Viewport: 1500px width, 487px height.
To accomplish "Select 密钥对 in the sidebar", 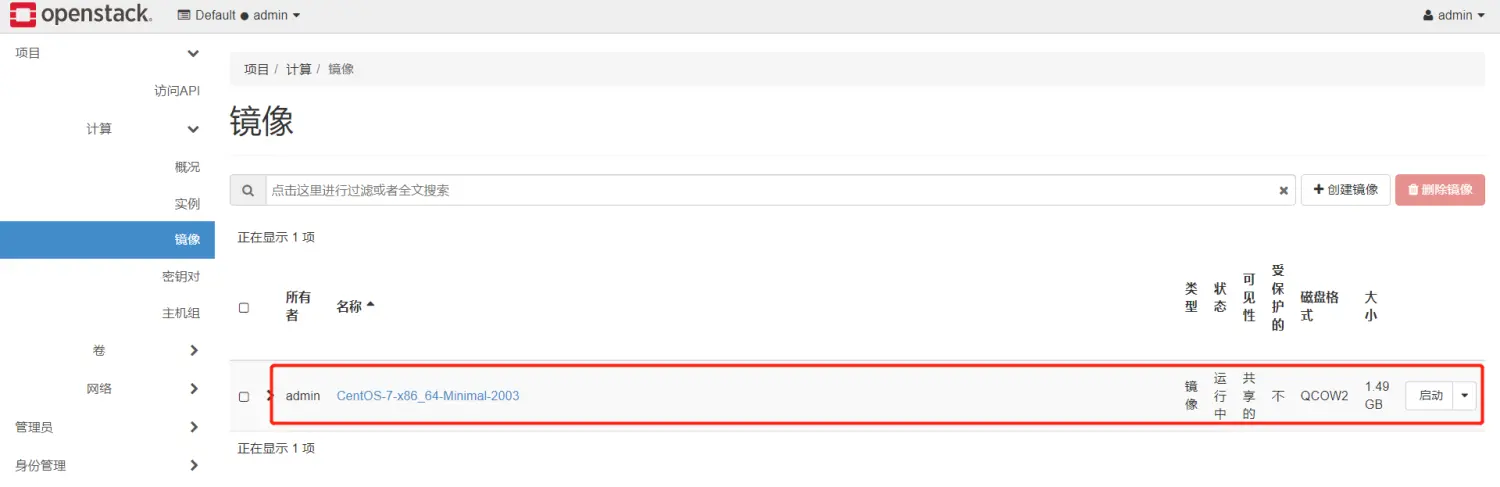I will pyautogui.click(x=181, y=276).
